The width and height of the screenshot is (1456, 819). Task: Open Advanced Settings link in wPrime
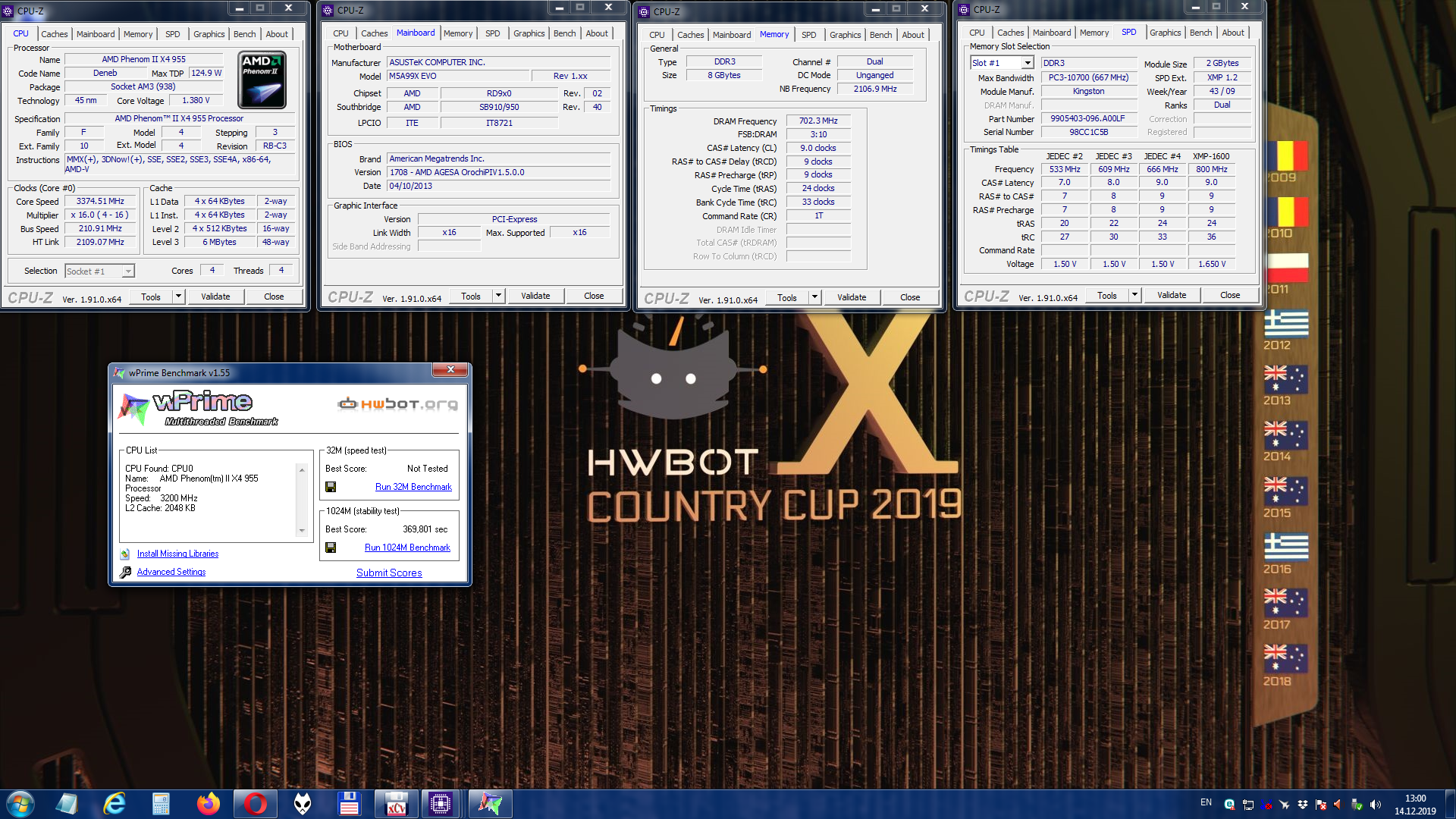pos(171,572)
